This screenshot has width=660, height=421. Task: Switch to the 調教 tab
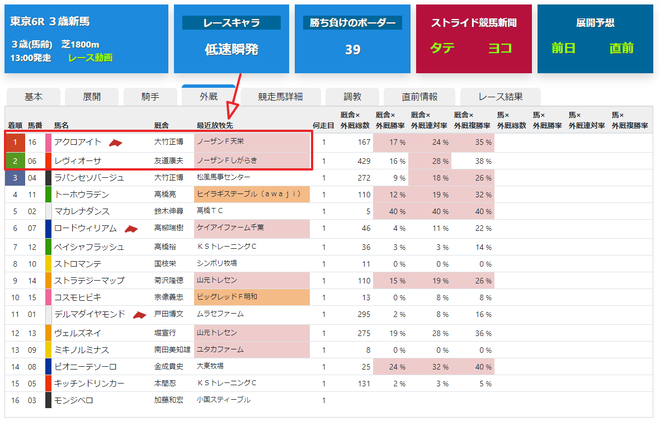pos(352,97)
